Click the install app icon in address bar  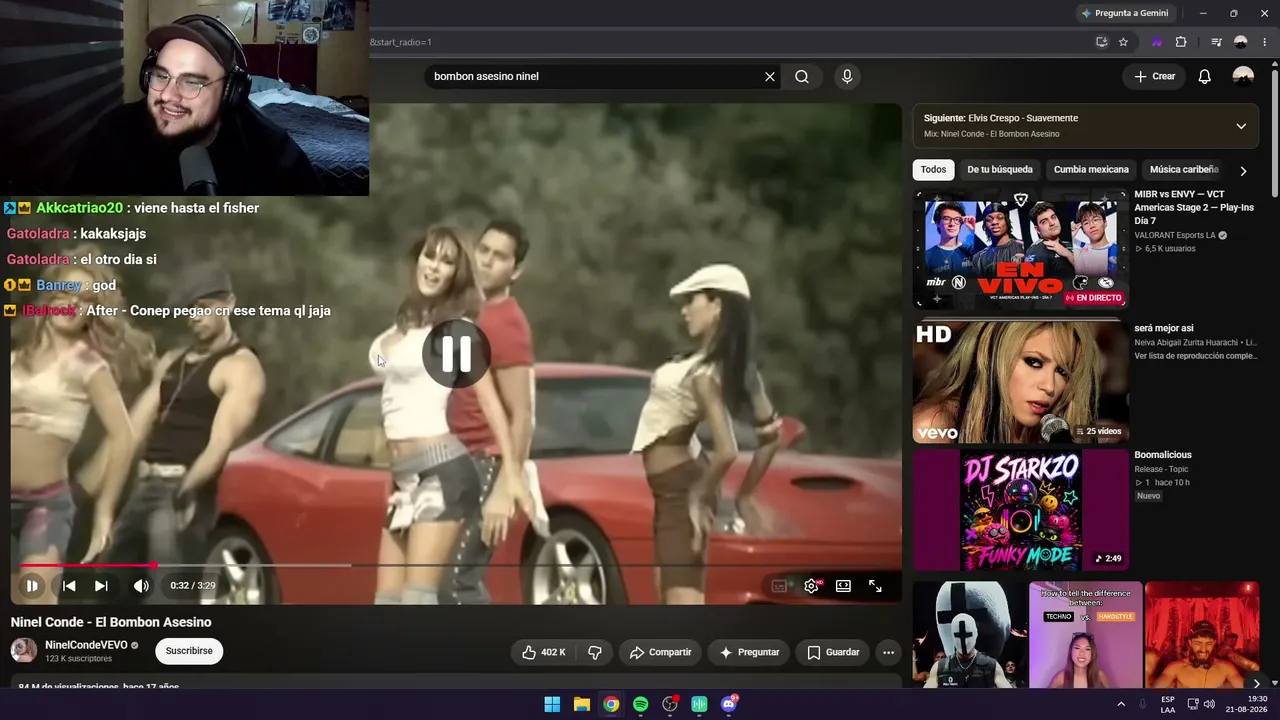(1101, 42)
